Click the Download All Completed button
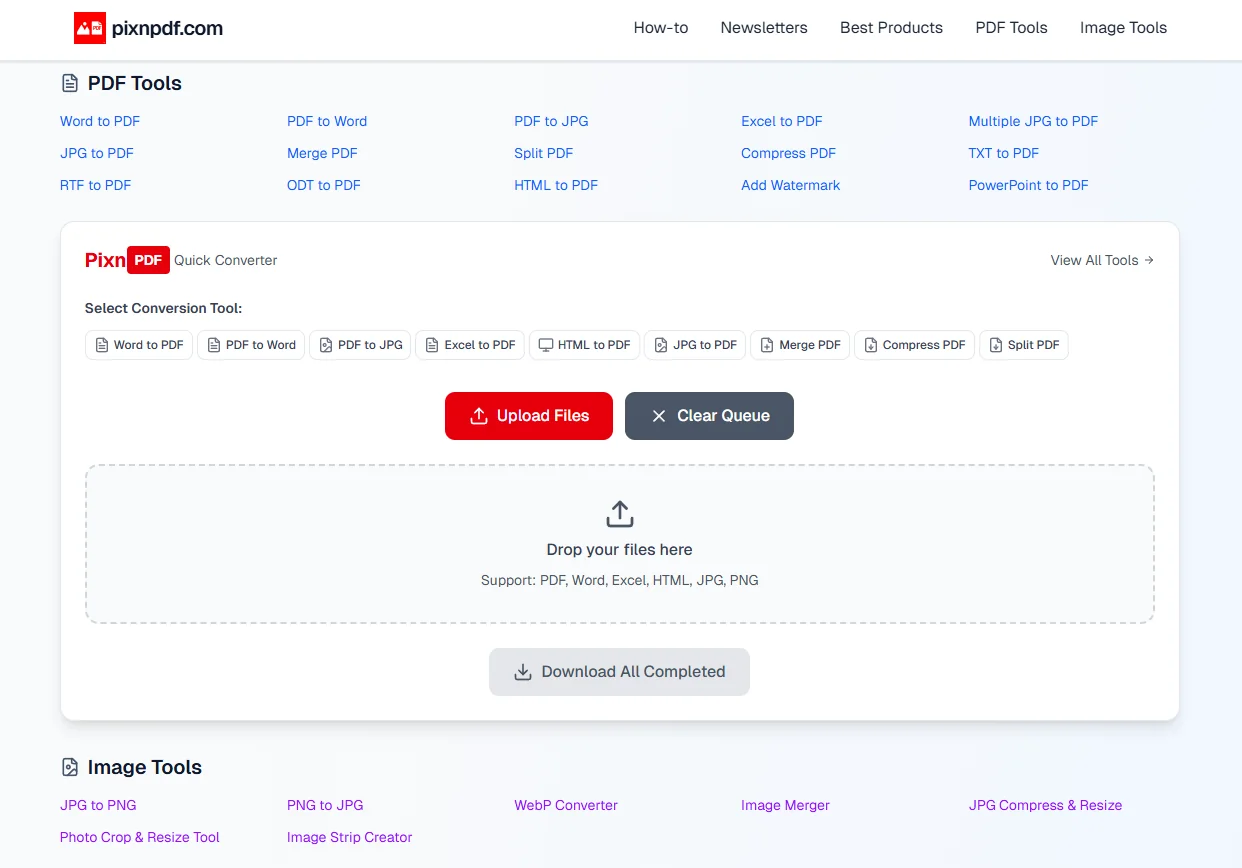This screenshot has width=1242, height=868. 619,672
